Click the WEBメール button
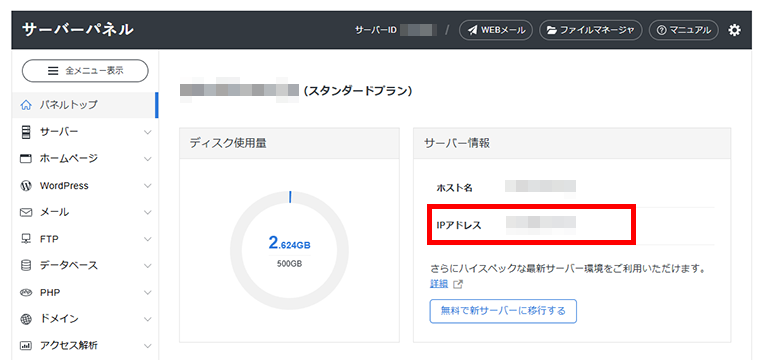Screen dimensions: 760x360 496,30
